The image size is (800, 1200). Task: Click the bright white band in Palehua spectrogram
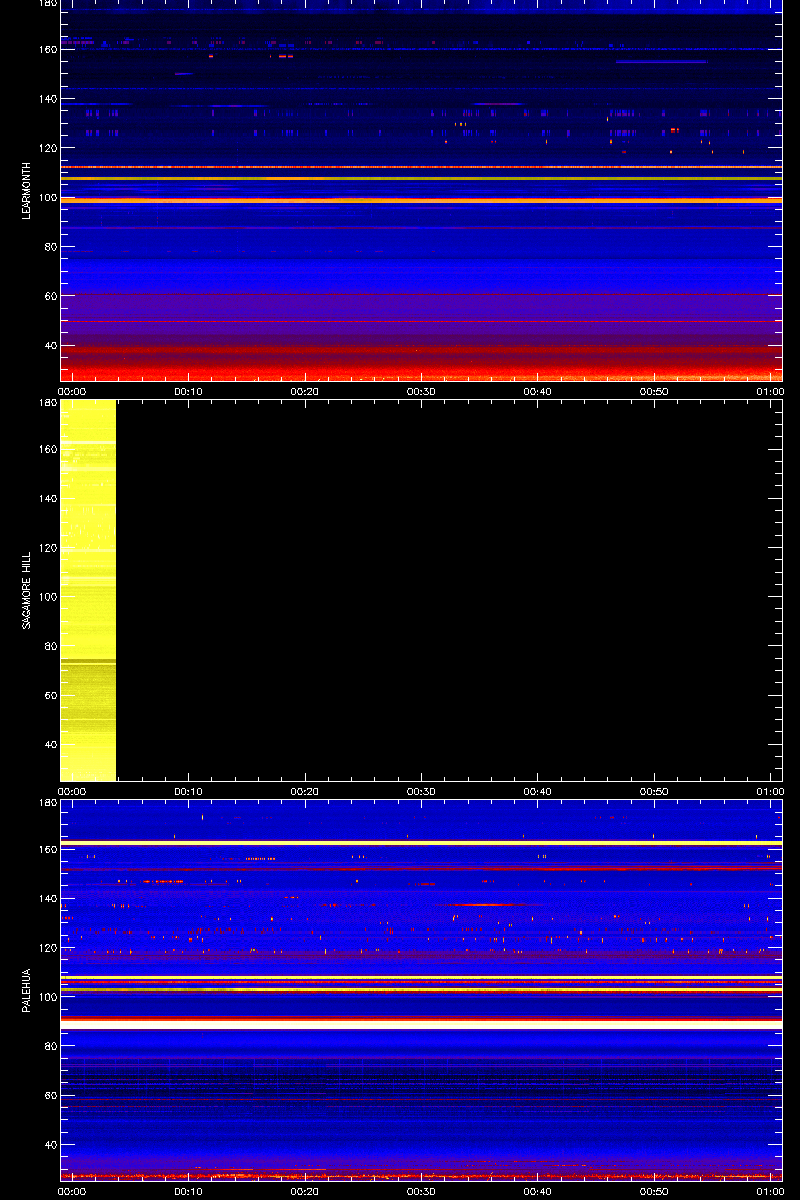pyautogui.click(x=421, y=1024)
